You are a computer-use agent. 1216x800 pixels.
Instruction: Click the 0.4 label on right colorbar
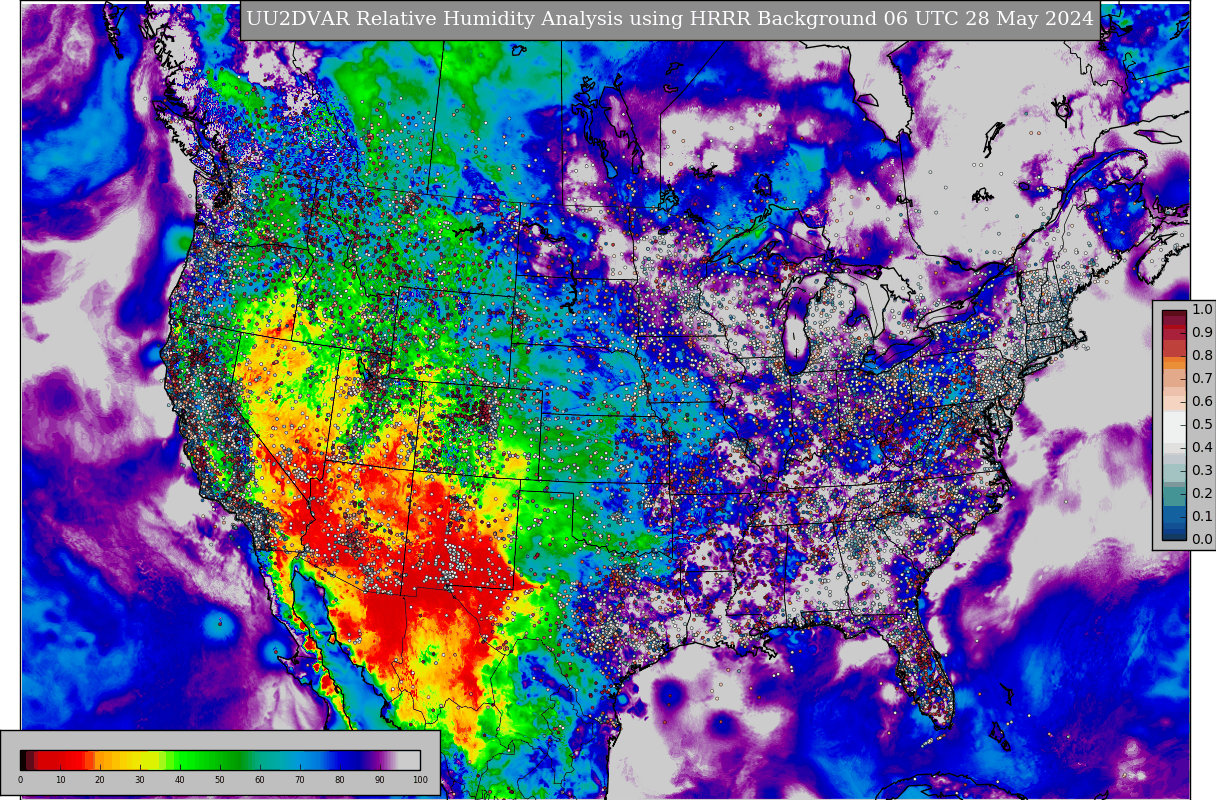[1202, 448]
